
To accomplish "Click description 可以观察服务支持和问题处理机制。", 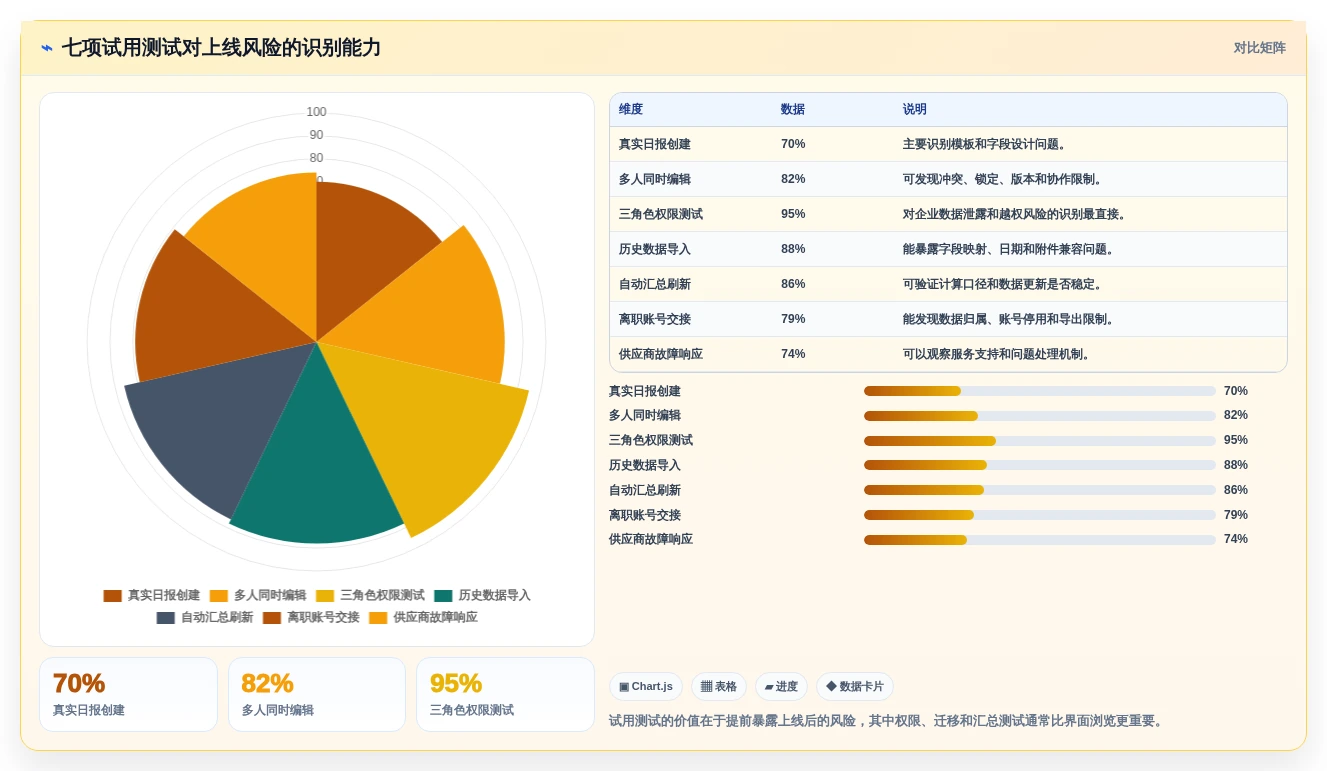I will [x=997, y=354].
